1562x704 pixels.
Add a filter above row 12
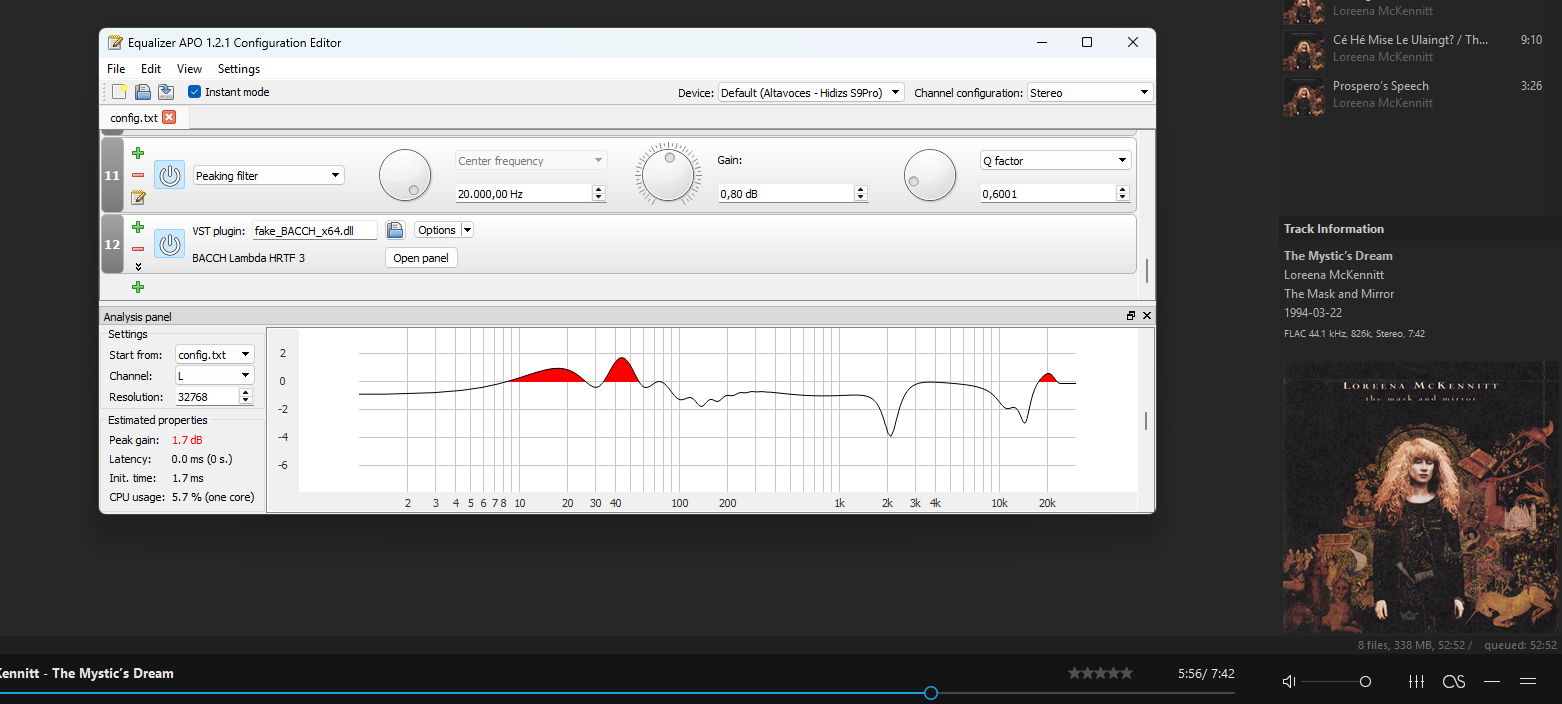tap(138, 227)
